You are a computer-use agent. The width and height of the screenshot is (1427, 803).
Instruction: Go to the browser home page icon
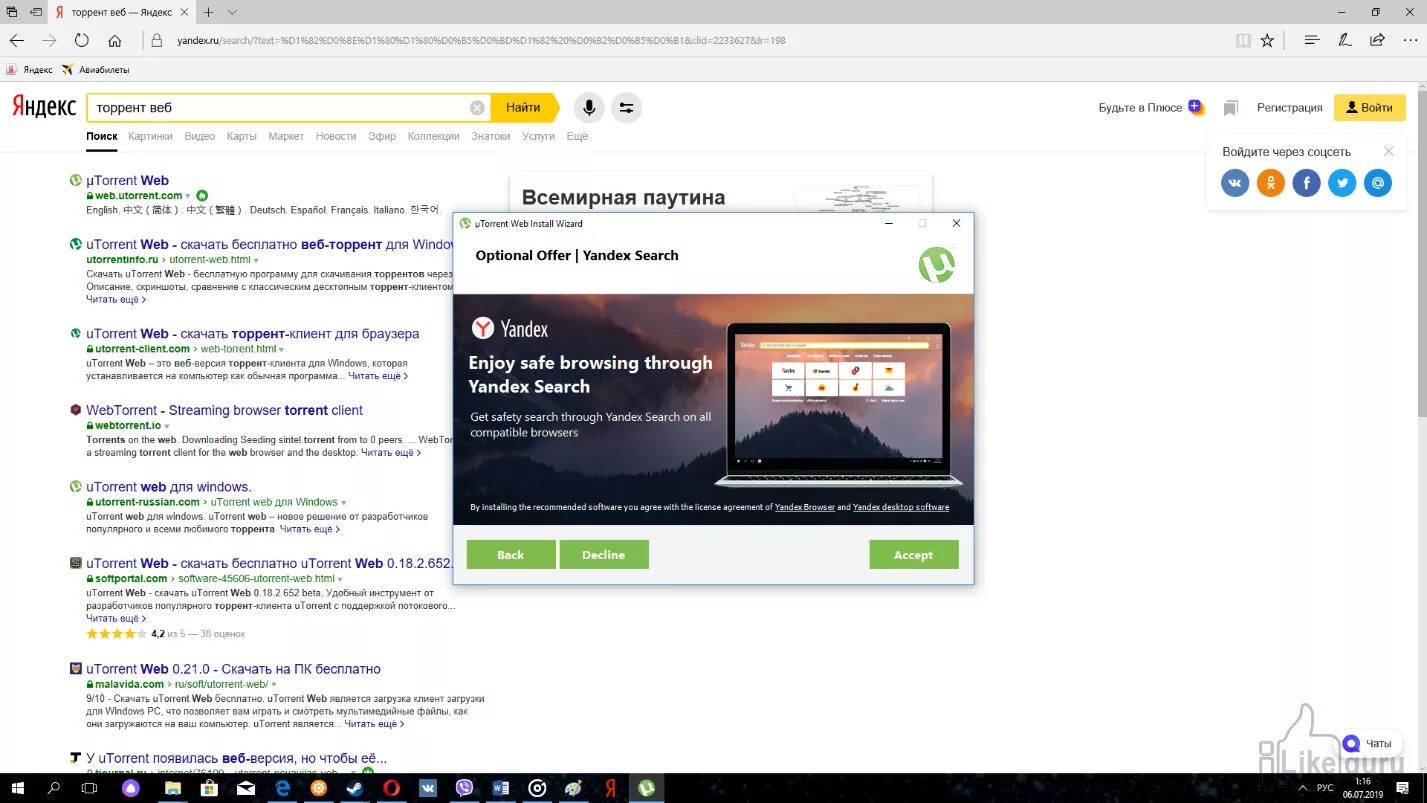point(115,41)
